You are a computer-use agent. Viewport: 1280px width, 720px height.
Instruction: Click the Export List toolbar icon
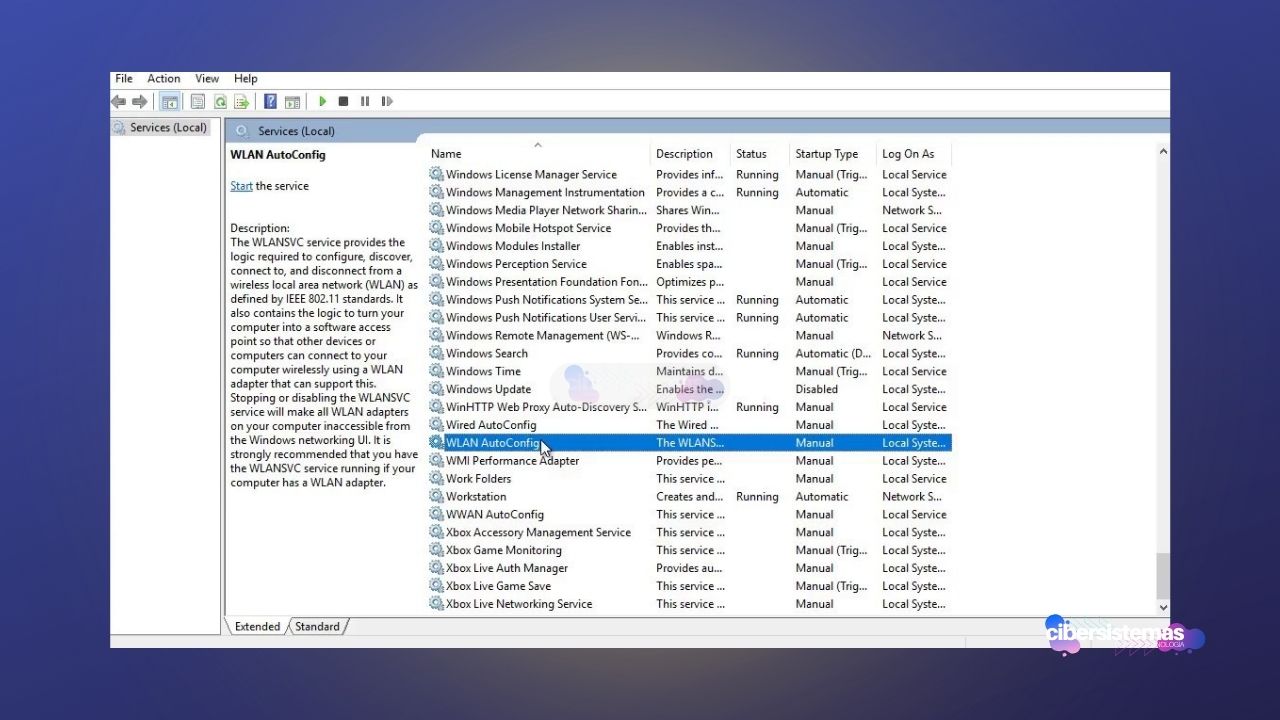pyautogui.click(x=242, y=101)
